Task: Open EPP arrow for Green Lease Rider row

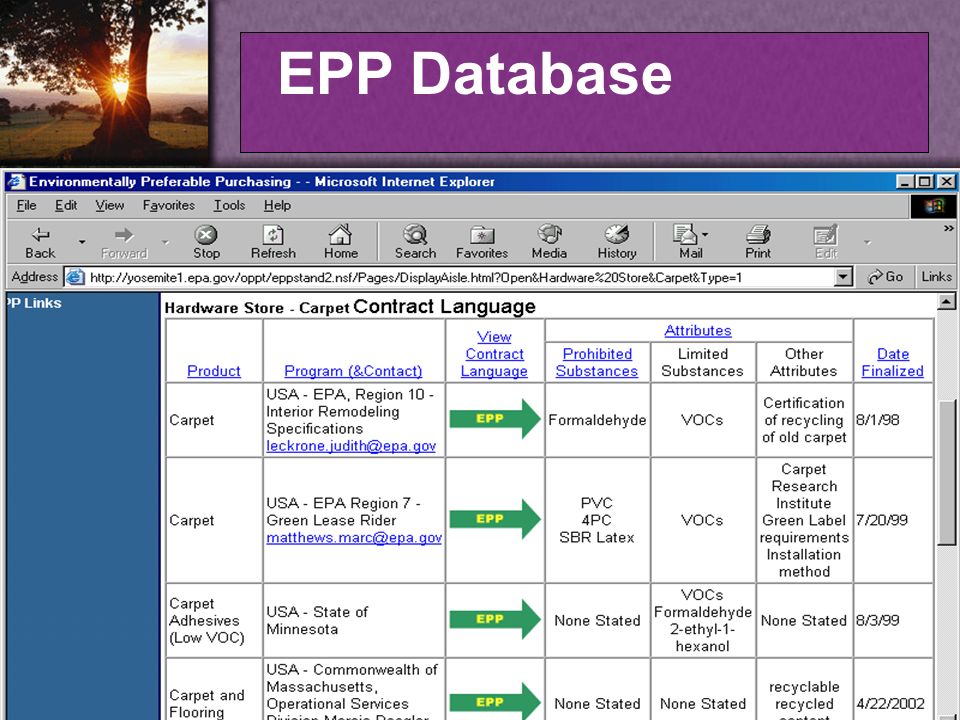Action: 495,519
